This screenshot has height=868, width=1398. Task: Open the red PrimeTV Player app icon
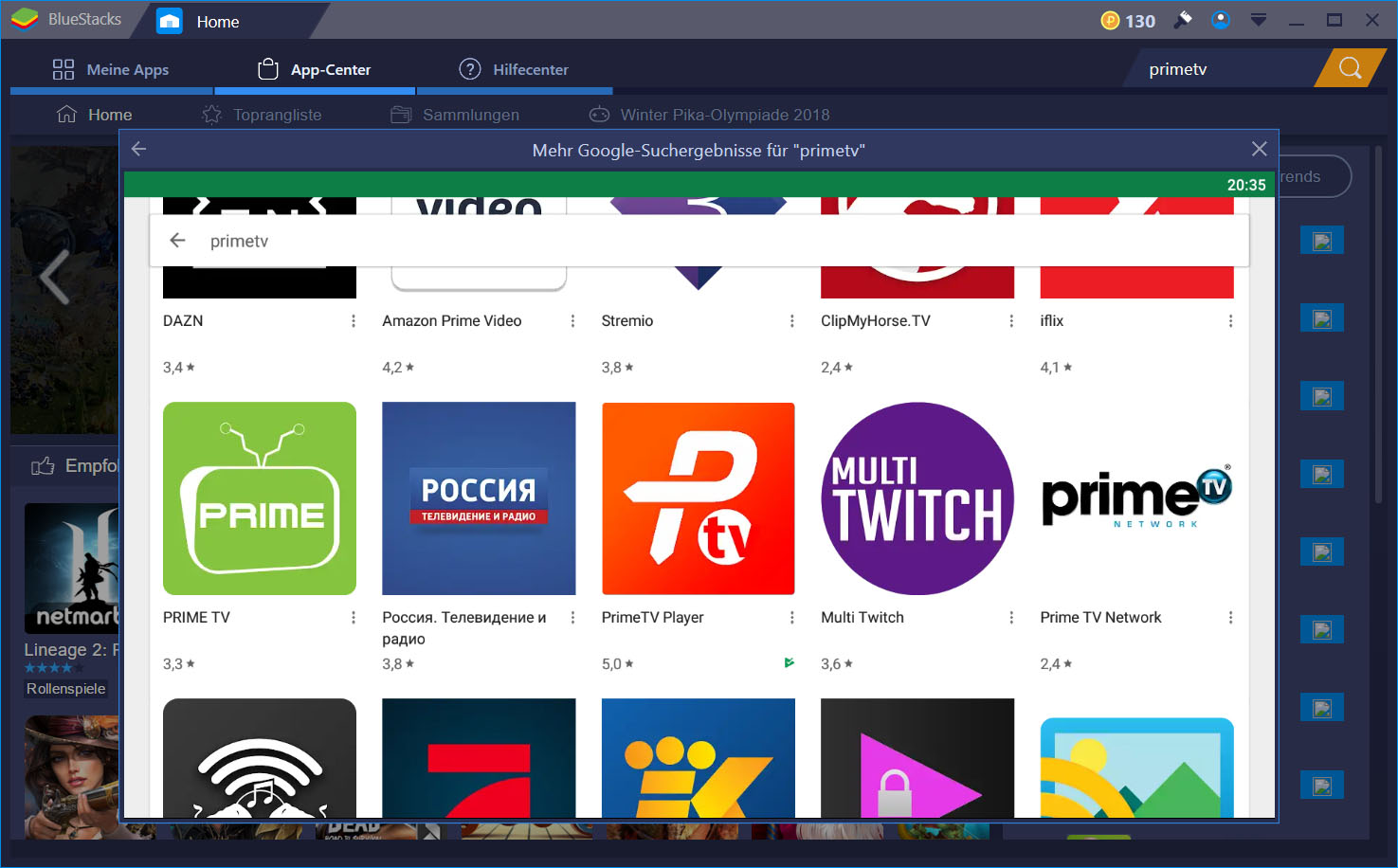[x=699, y=498]
